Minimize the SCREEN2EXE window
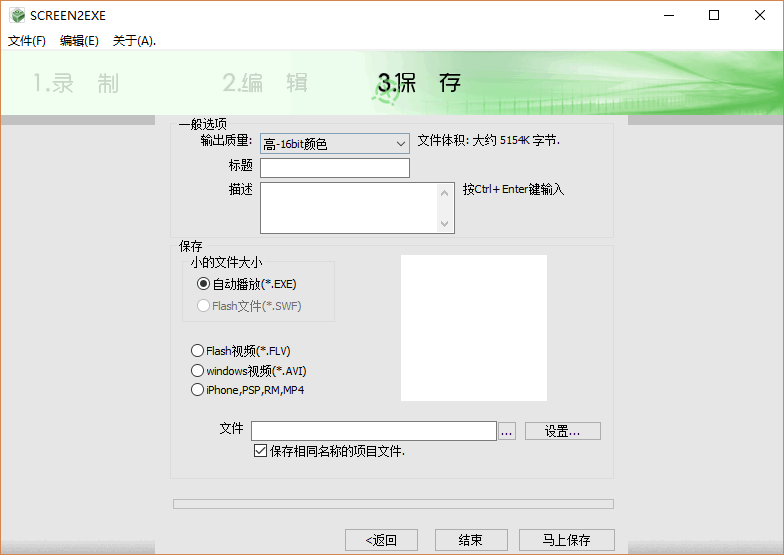 pyautogui.click(x=669, y=16)
